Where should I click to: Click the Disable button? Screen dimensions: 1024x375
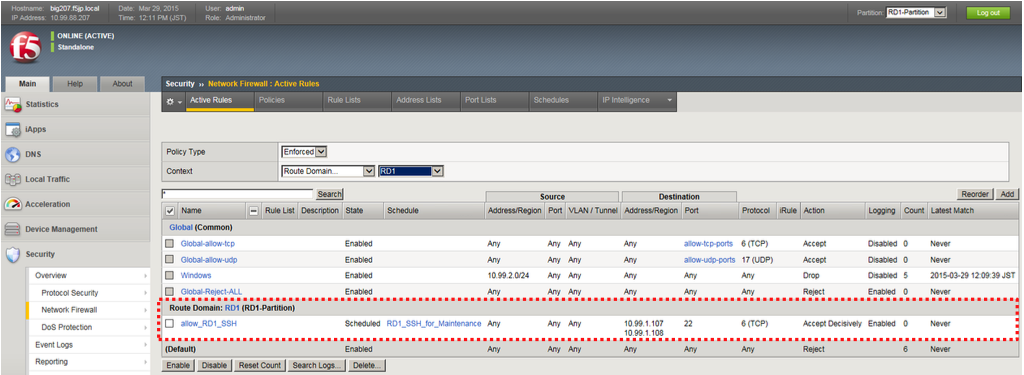[214, 365]
